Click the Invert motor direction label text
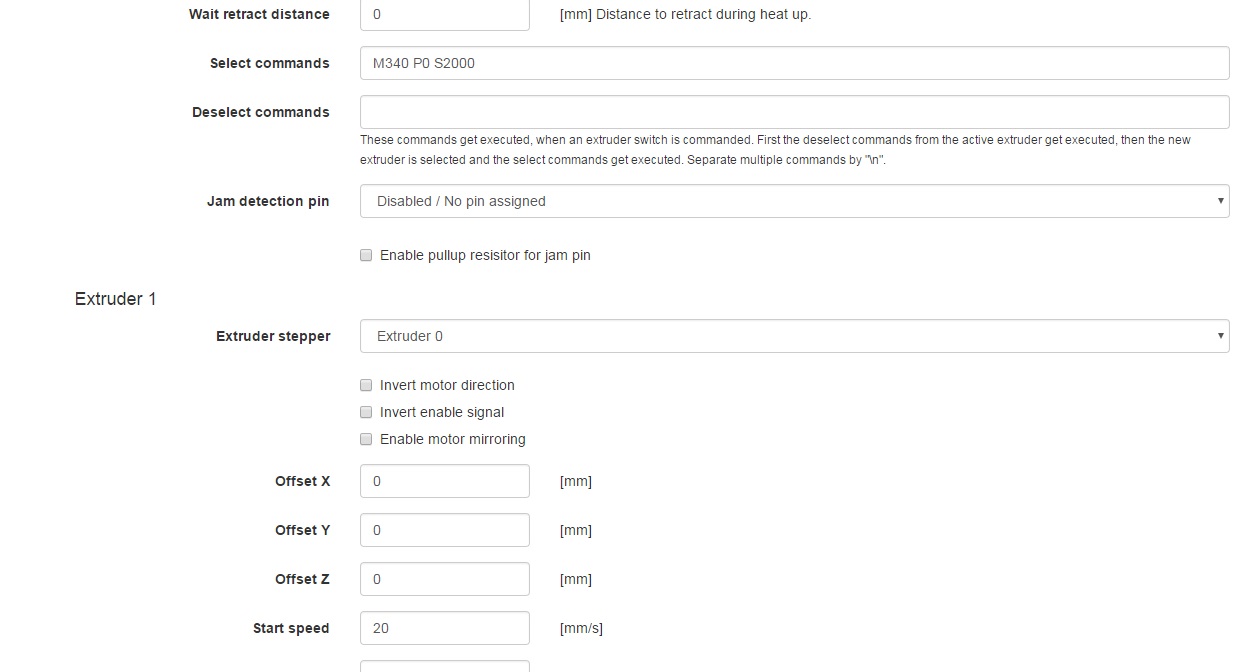 447,385
